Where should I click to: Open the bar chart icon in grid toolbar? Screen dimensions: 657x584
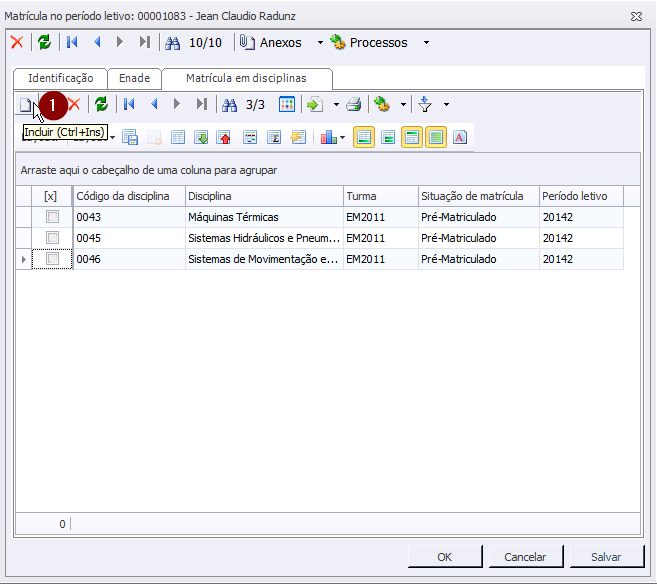[328, 137]
